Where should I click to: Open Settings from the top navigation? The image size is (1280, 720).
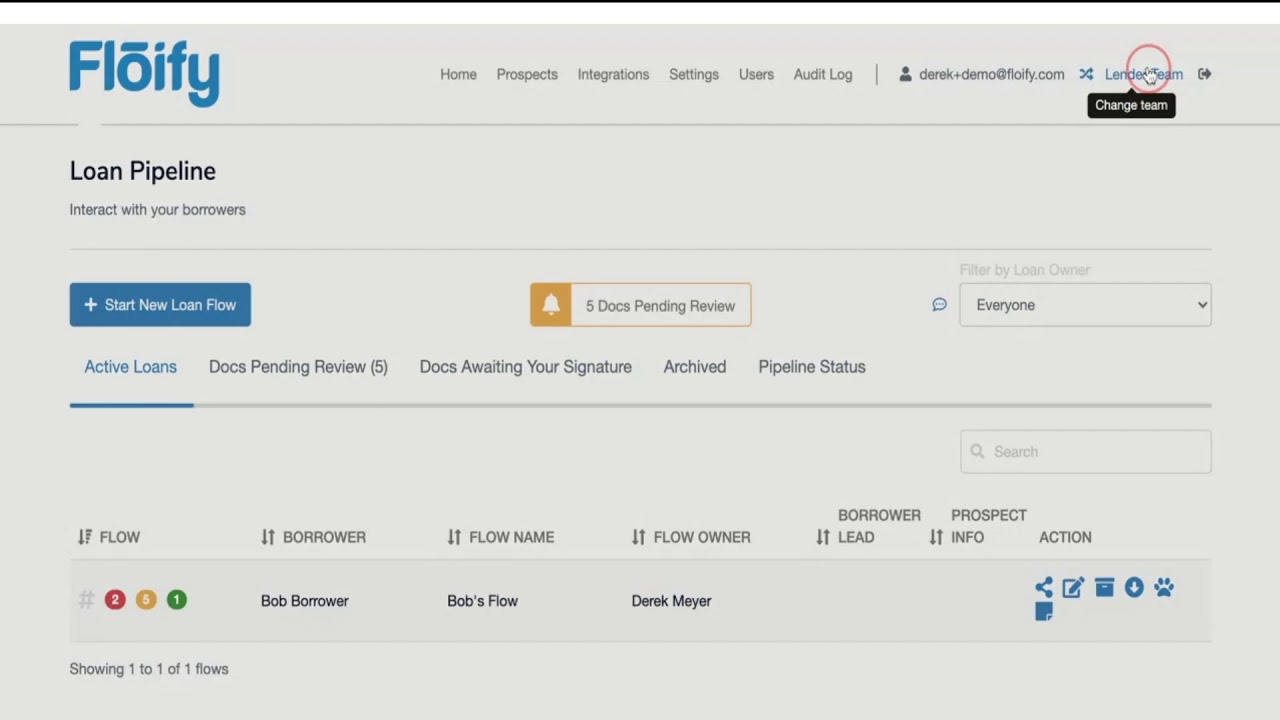(694, 74)
